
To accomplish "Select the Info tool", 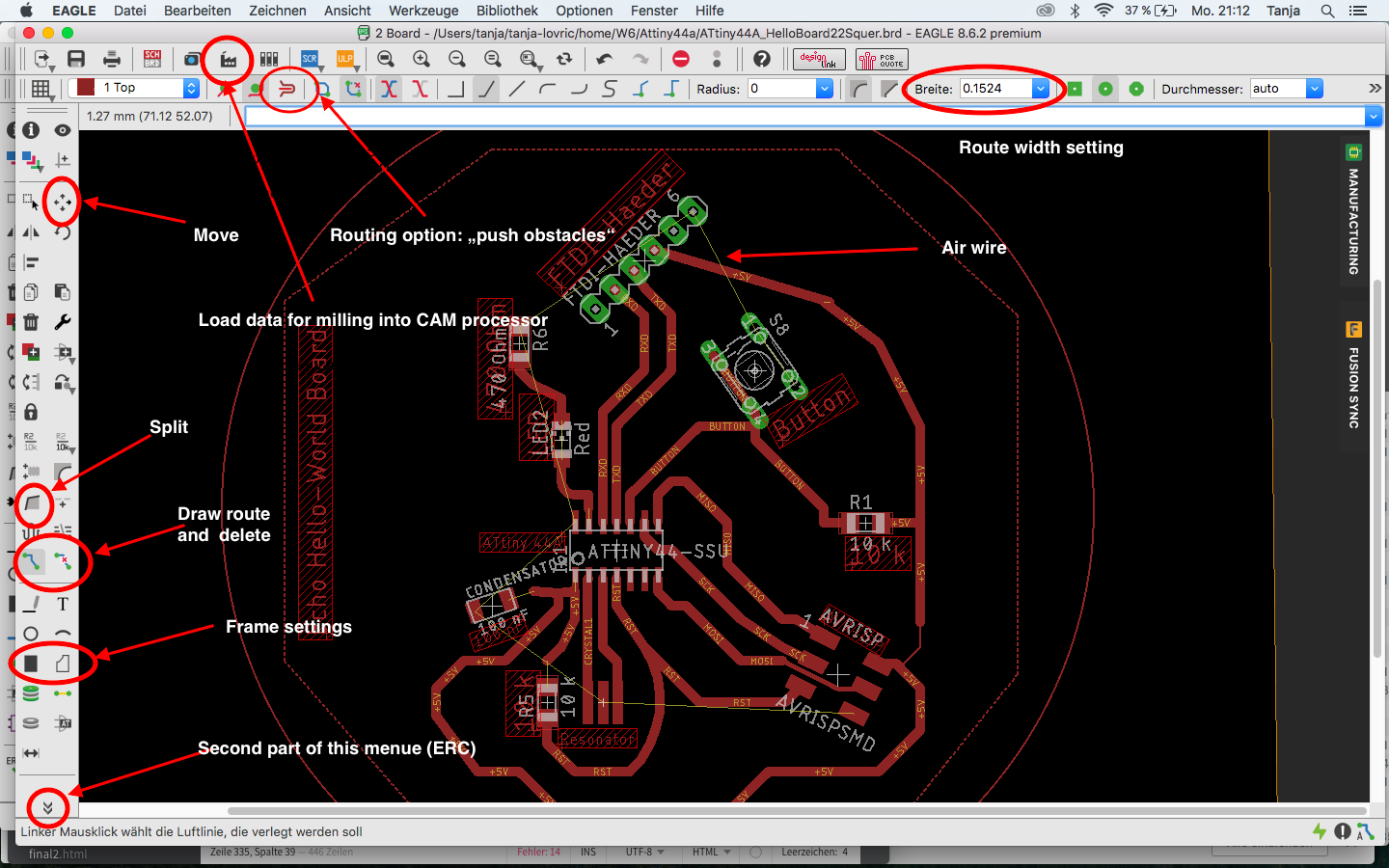I will (x=31, y=129).
